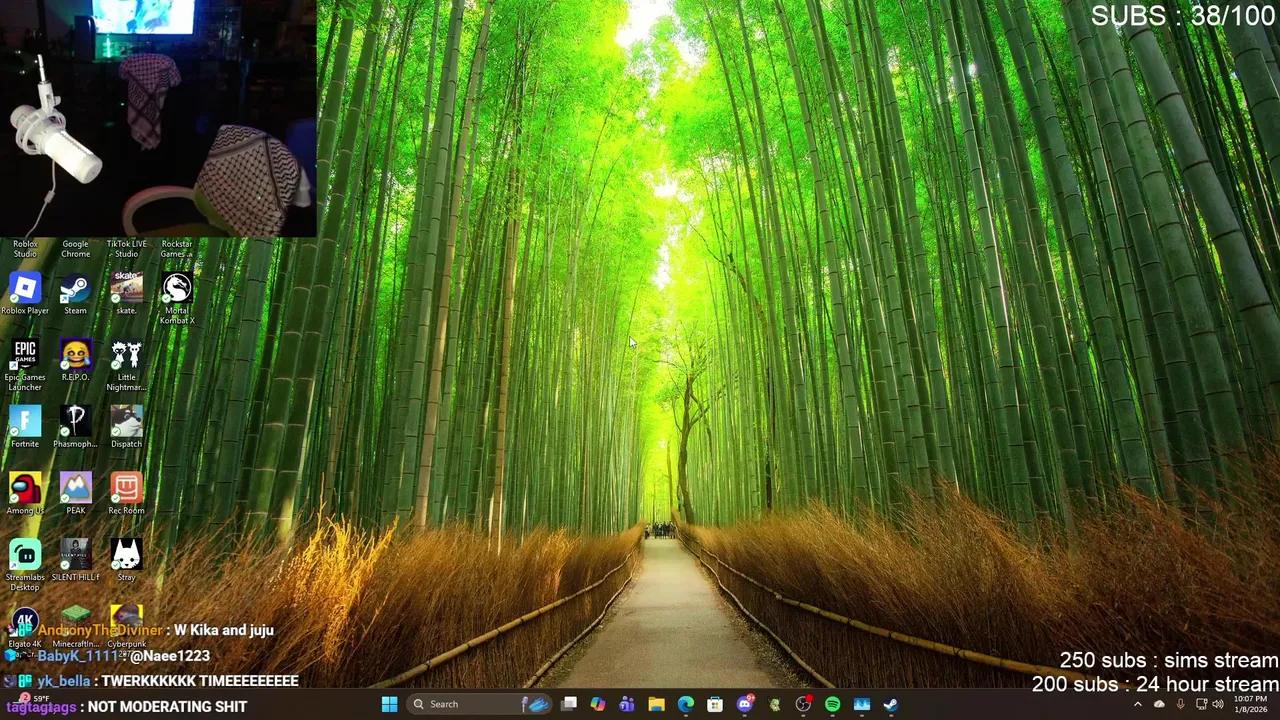Launch Copilot from the taskbar
This screenshot has height=720, width=1280.
598,704
